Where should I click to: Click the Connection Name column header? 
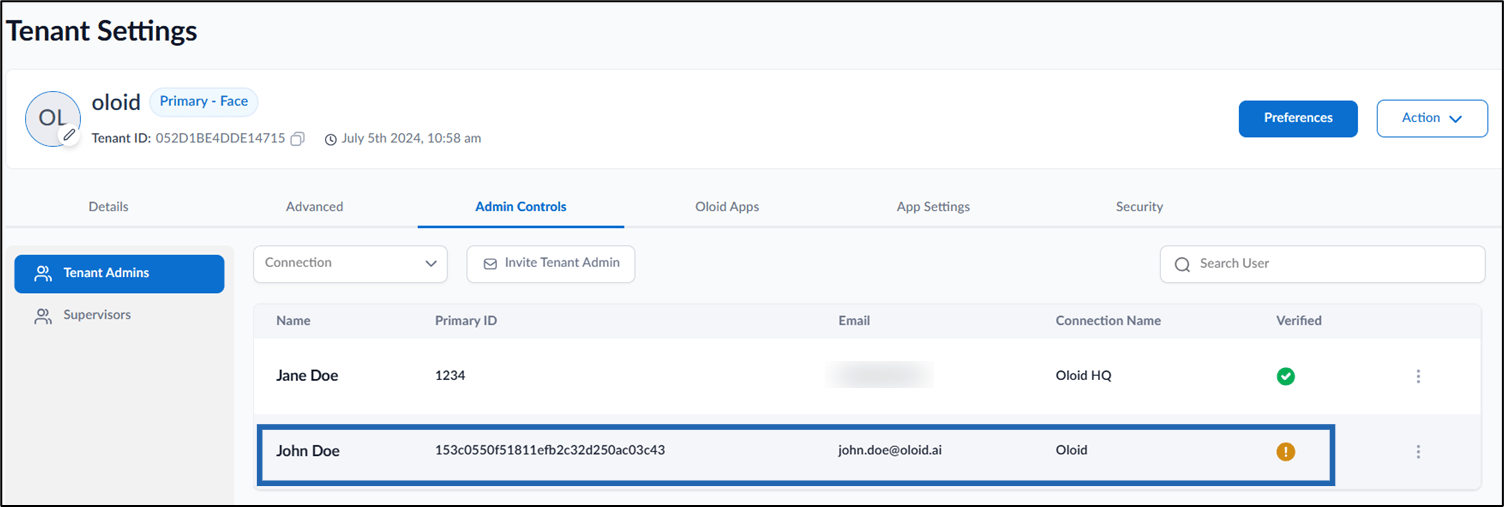(1108, 321)
